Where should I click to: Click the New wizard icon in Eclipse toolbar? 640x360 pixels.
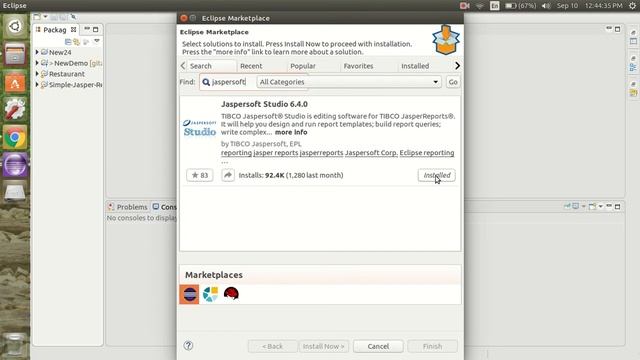(37, 17)
